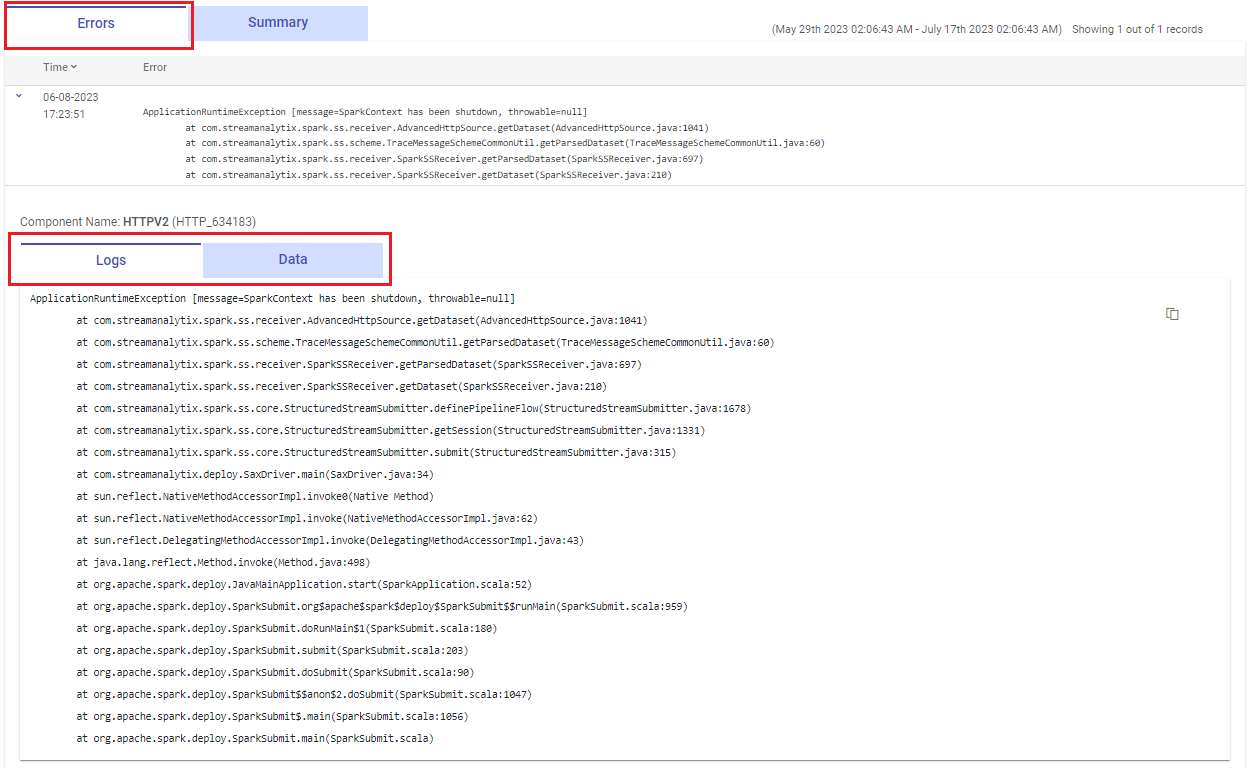The width and height of the screenshot is (1259, 768).
Task: Open the Data tab for HTTPV2
Action: coord(293,259)
